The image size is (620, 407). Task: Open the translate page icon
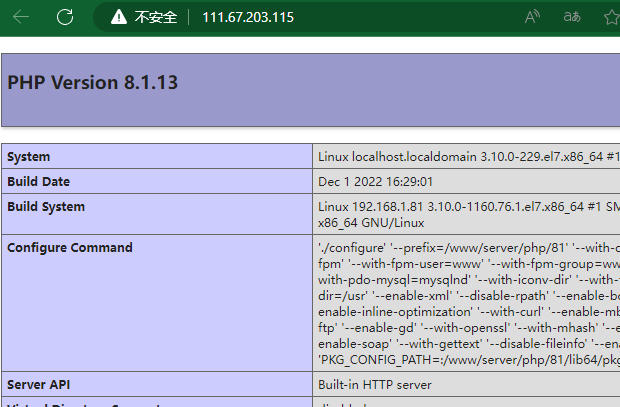point(572,17)
